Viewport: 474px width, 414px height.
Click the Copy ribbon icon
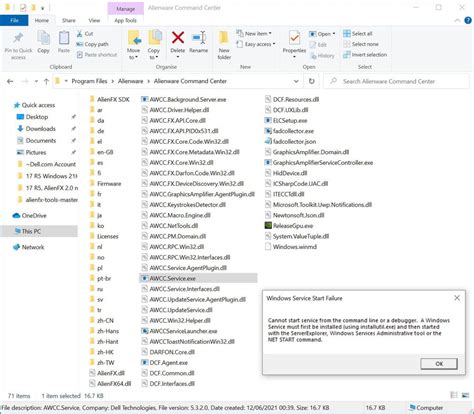pyautogui.click(x=43, y=38)
